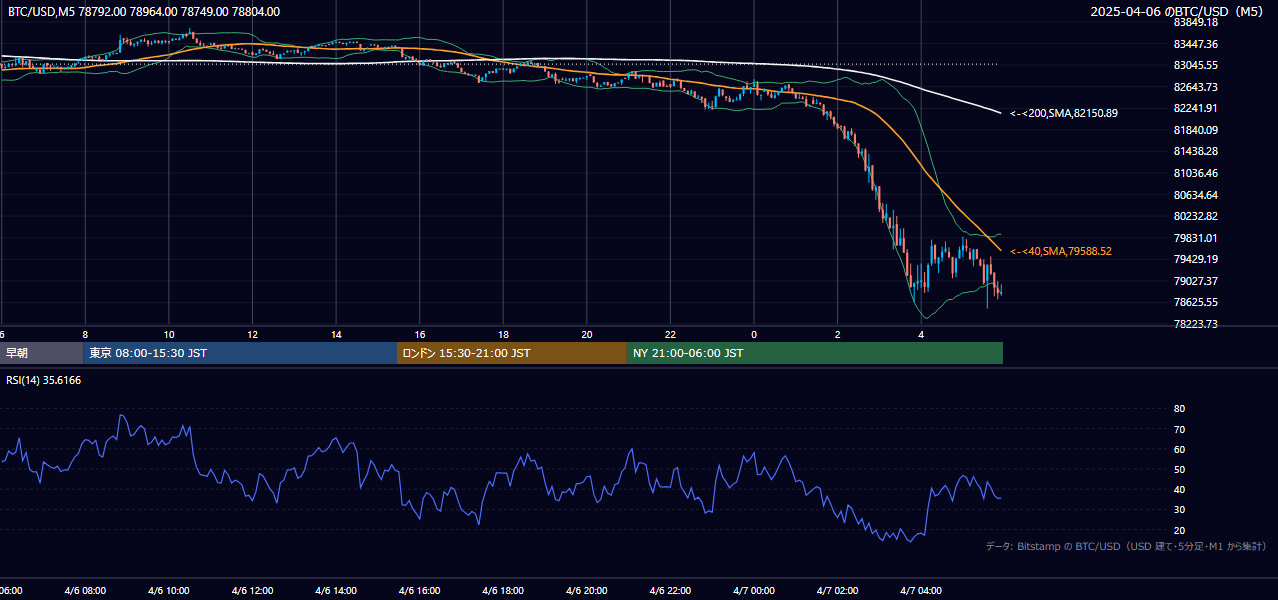Click price axis label 83045.55

[1195, 65]
